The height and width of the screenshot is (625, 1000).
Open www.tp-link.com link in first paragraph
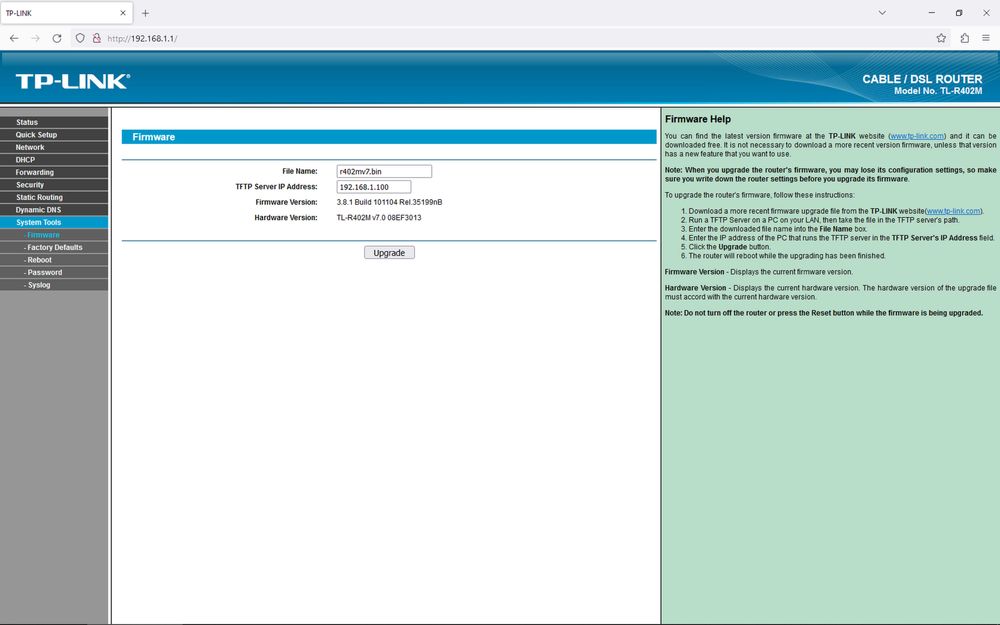pos(916,136)
